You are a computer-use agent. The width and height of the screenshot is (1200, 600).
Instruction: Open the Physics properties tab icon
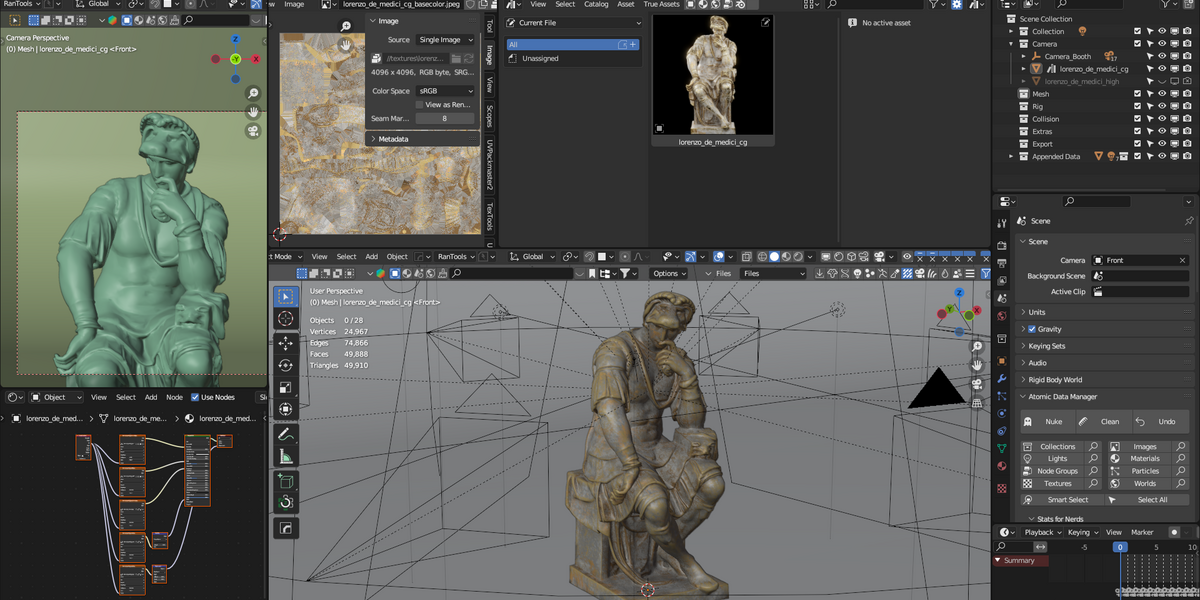point(1002,413)
